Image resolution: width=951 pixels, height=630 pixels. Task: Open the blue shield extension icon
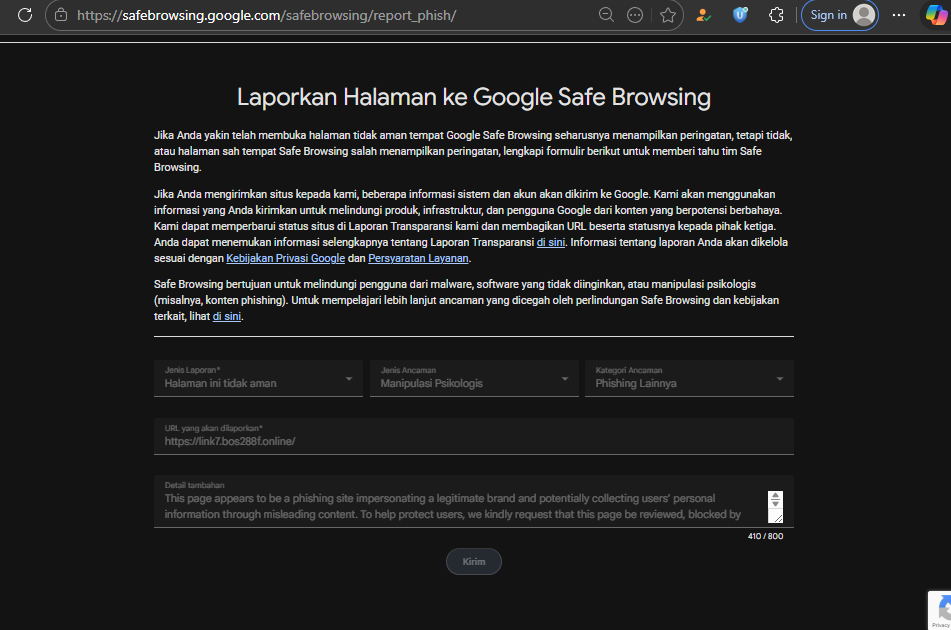point(740,15)
